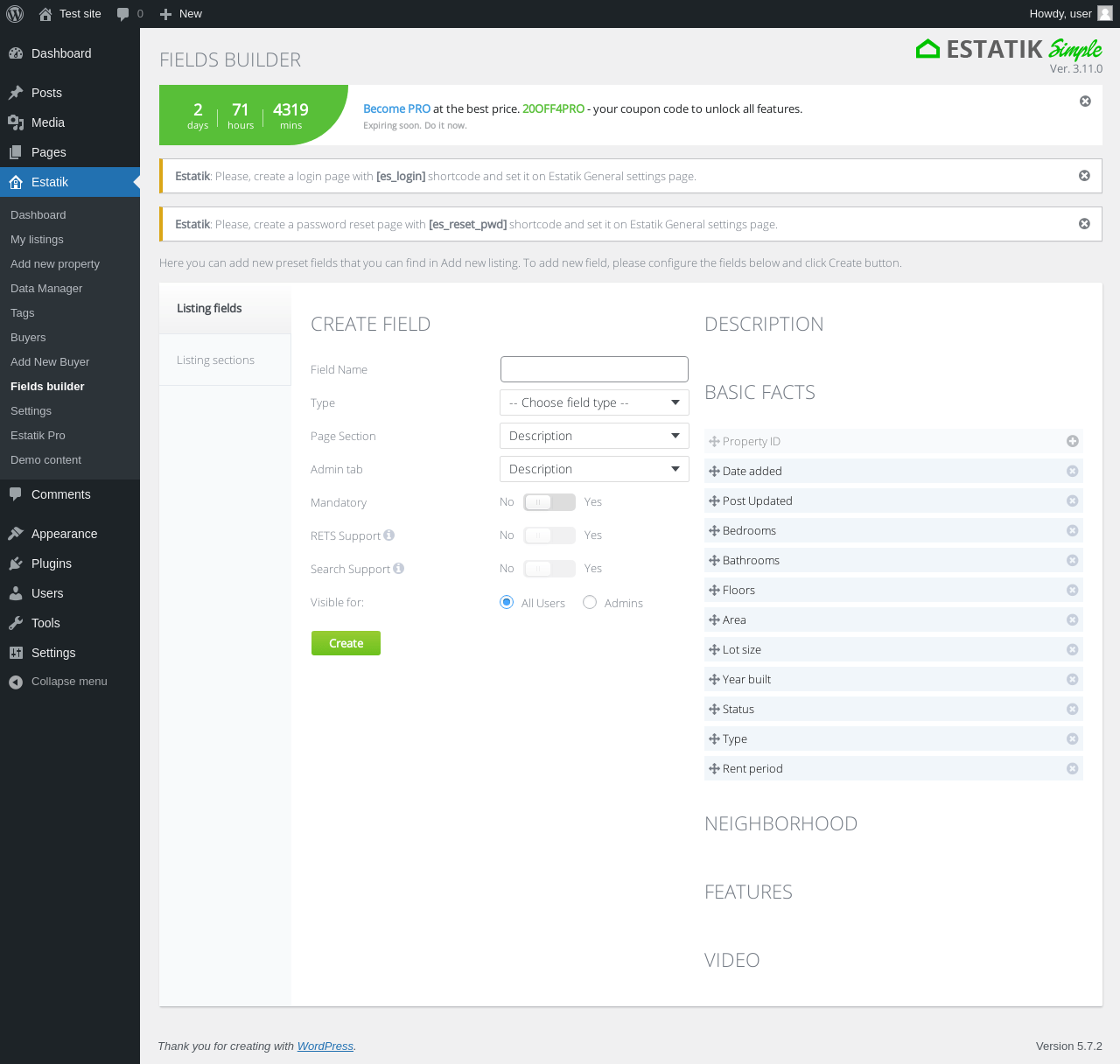Select the Admins radio button

pyautogui.click(x=590, y=602)
